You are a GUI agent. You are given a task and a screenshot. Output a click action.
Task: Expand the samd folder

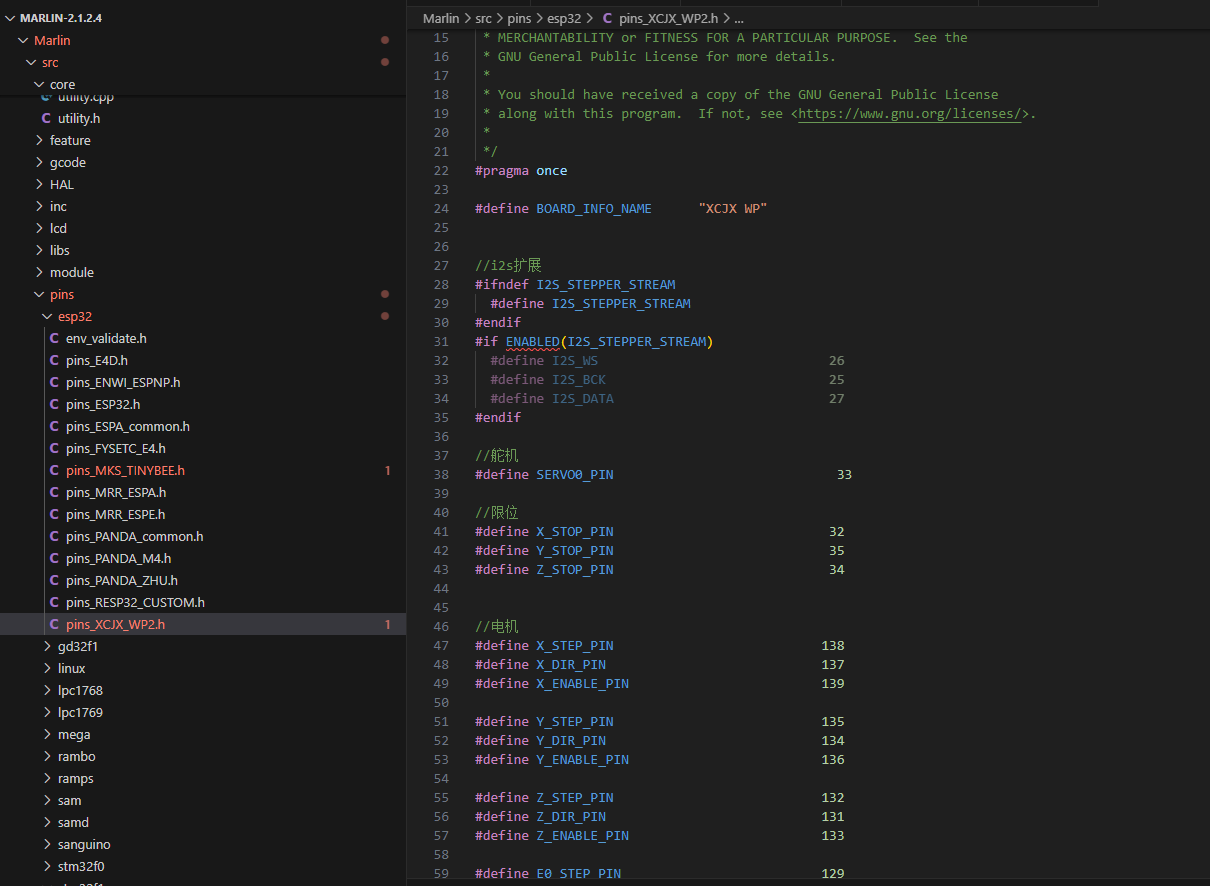(x=48, y=822)
